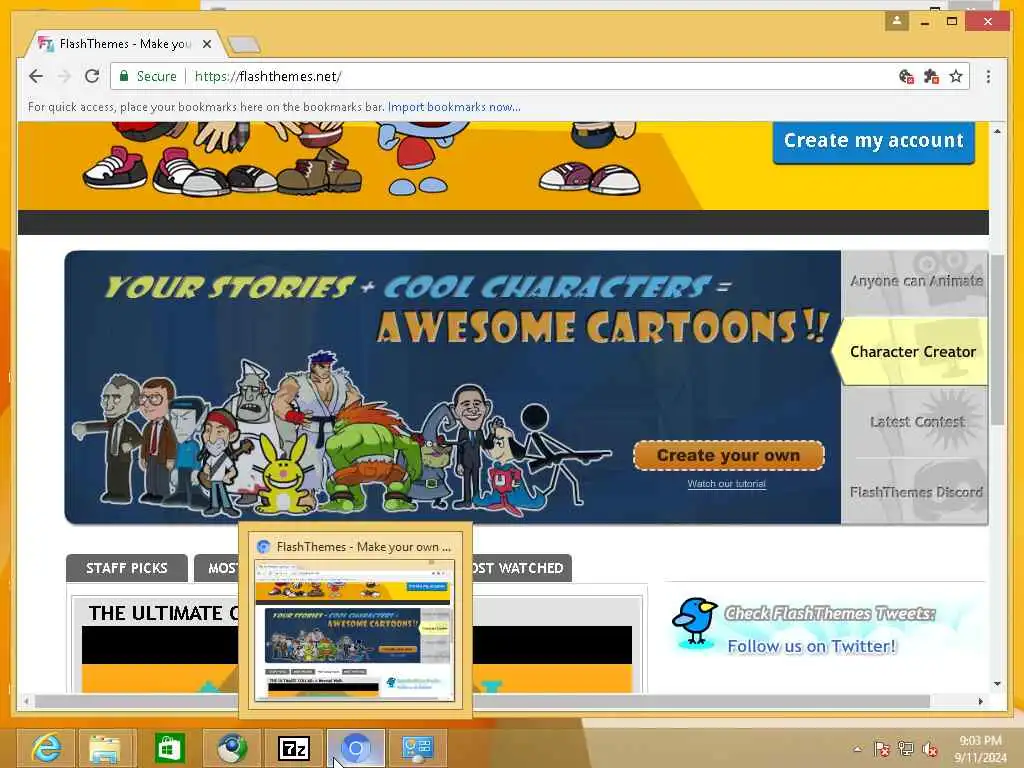Close the FlashThemes browser tab
The height and width of the screenshot is (768, 1024).
coord(206,44)
